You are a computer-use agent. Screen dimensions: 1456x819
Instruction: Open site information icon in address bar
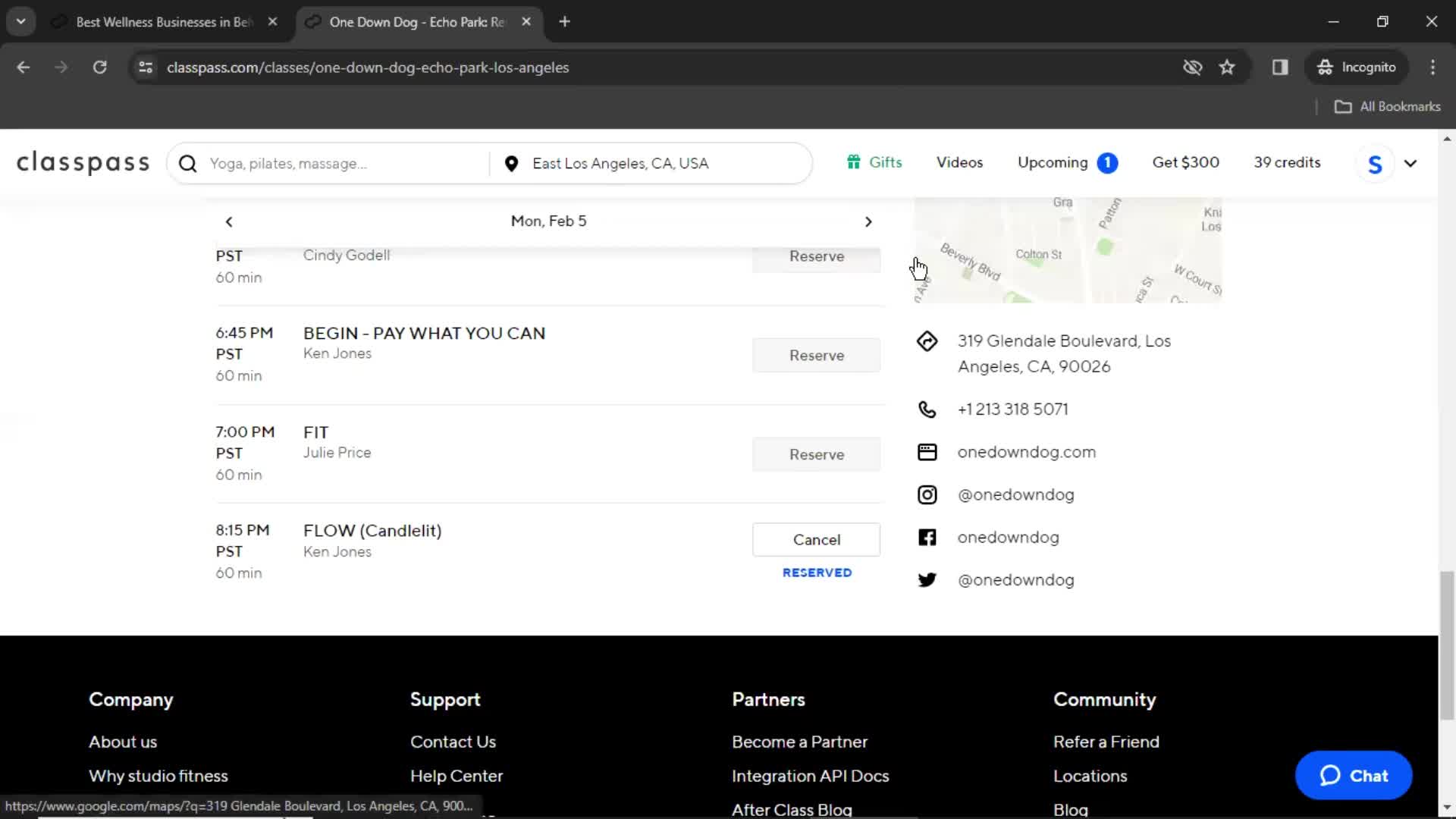click(x=146, y=67)
